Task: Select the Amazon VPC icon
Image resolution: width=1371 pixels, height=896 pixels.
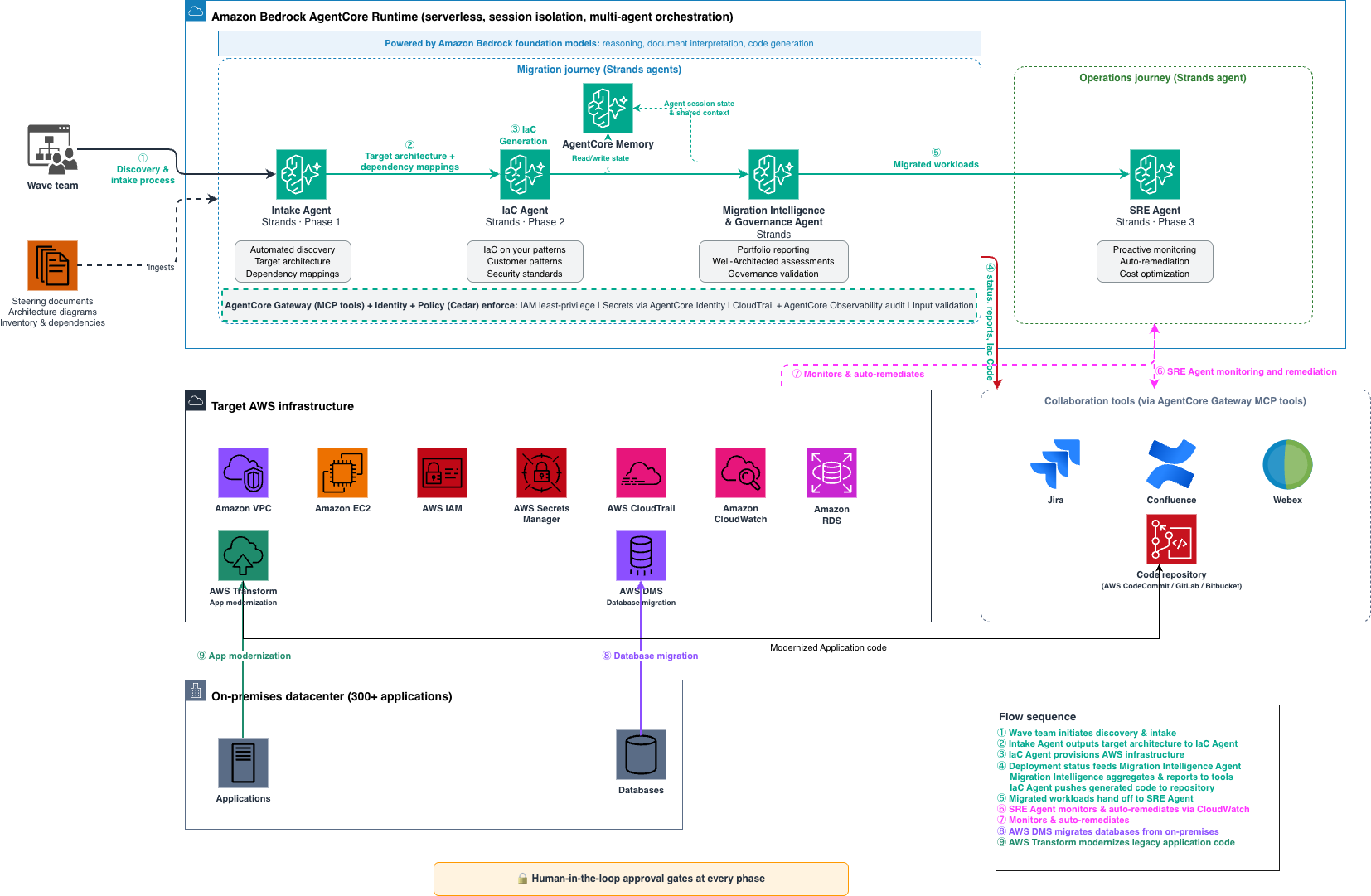Action: click(243, 472)
